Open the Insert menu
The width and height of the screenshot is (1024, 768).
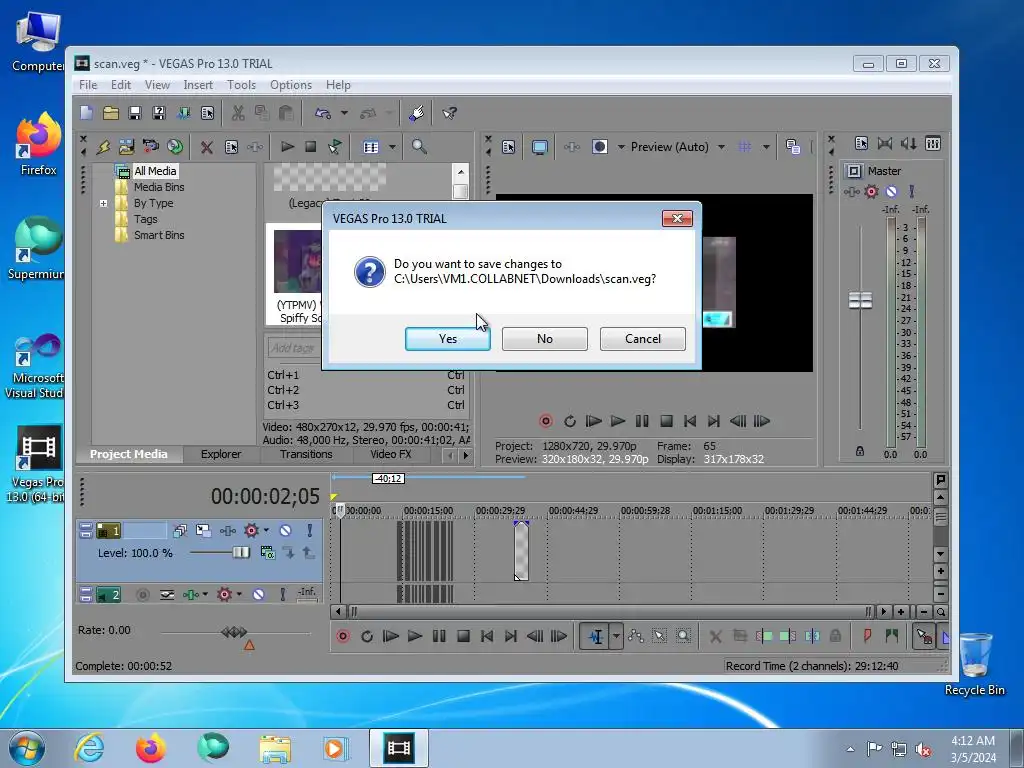coord(198,85)
